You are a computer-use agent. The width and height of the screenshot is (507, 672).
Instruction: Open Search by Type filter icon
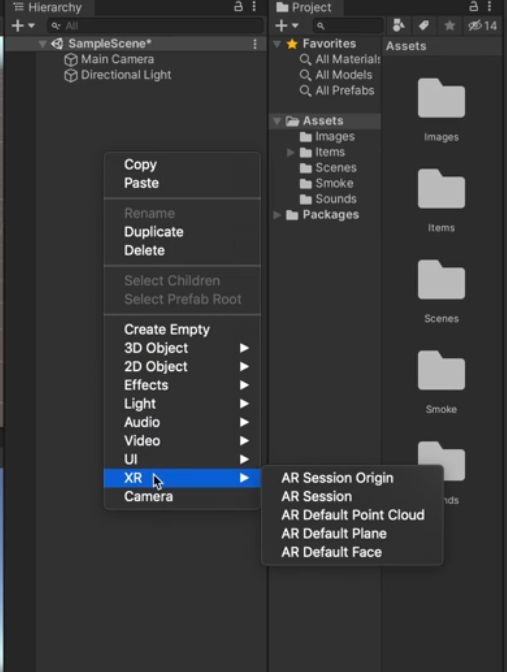coord(399,26)
